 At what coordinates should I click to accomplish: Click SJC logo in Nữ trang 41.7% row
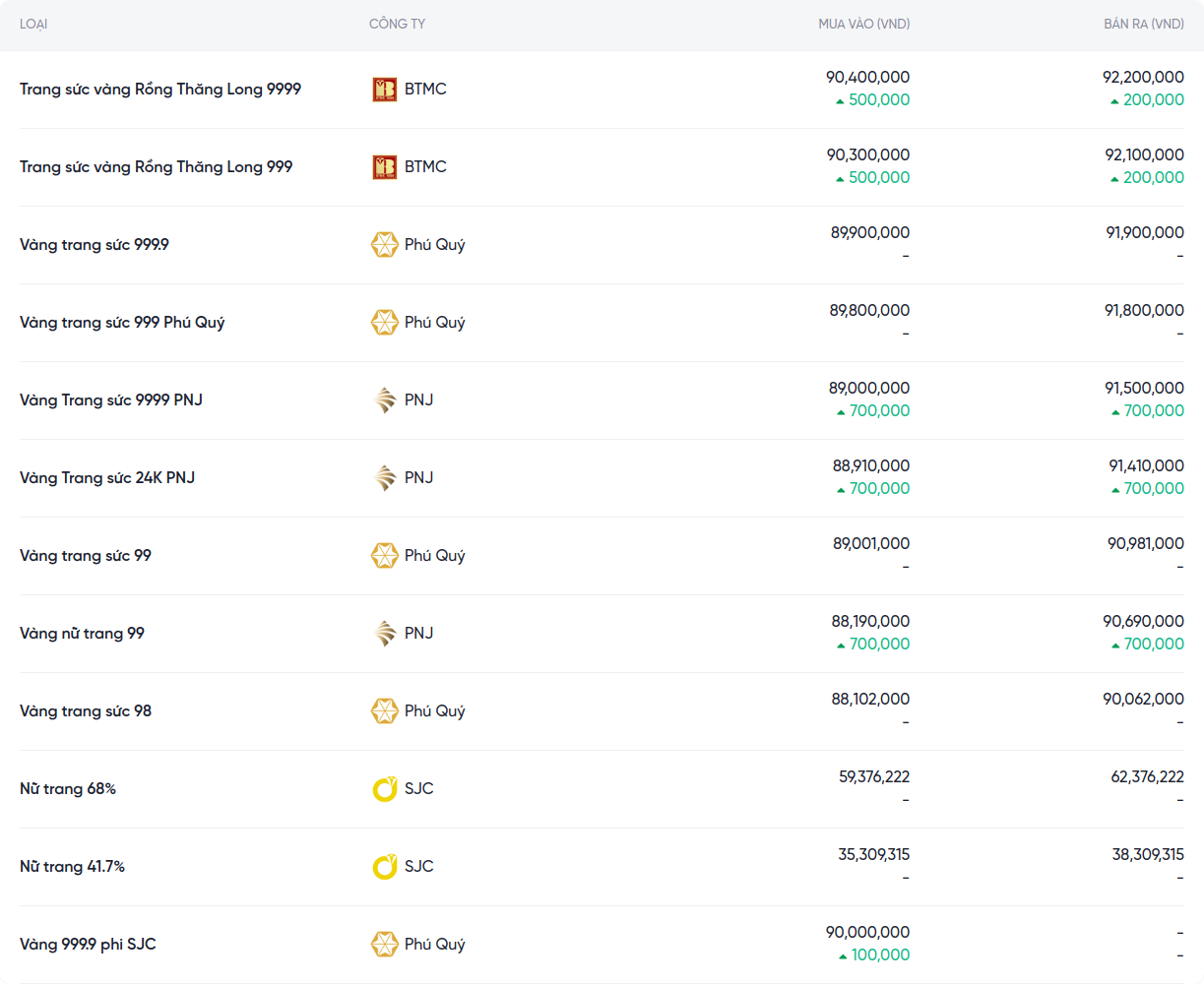tap(384, 867)
